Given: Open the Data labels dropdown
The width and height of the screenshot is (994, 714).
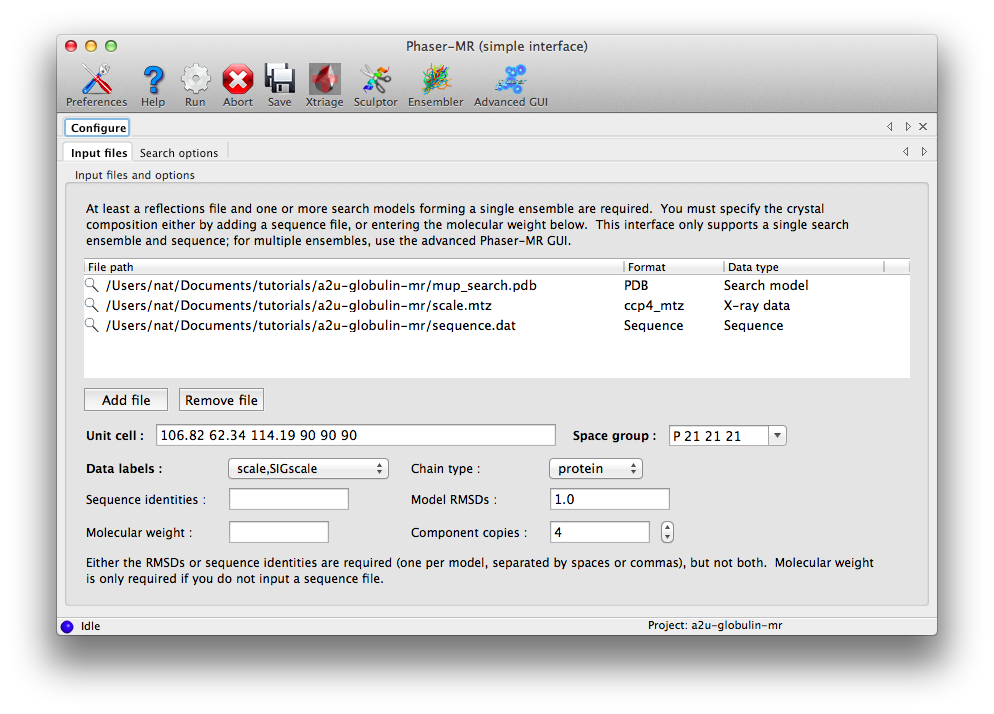Looking at the screenshot, I should point(307,468).
